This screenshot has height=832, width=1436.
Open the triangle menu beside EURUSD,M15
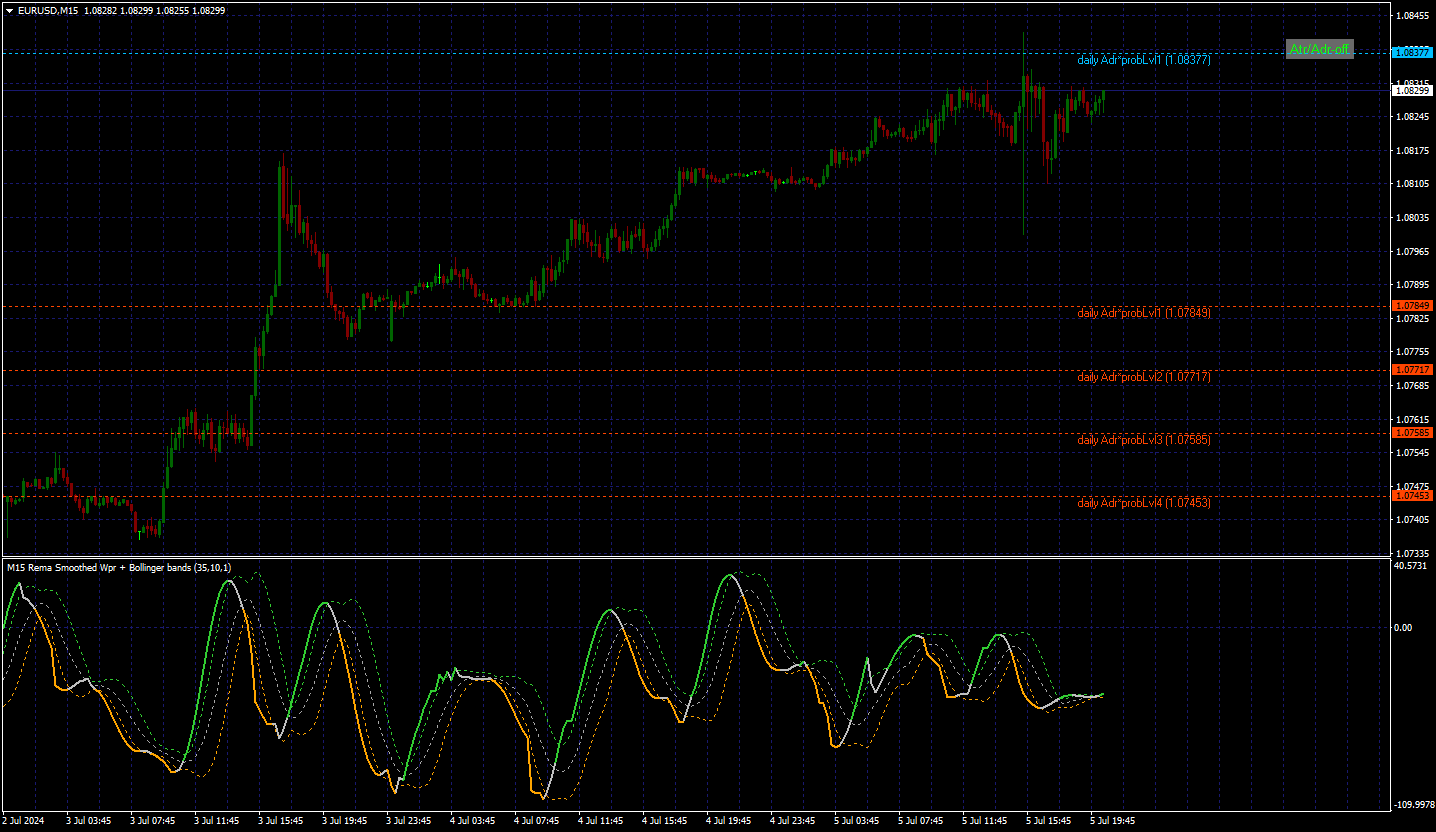point(9,10)
